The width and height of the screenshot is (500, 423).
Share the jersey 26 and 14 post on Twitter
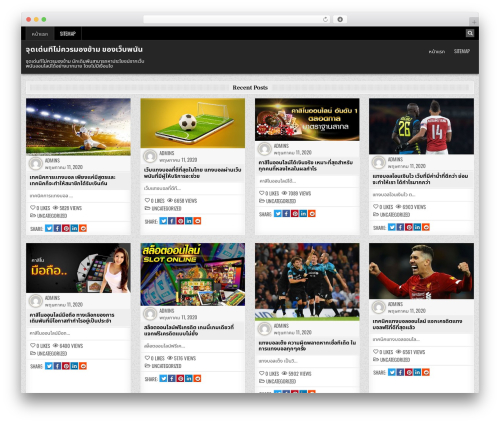pyautogui.click(x=392, y=227)
